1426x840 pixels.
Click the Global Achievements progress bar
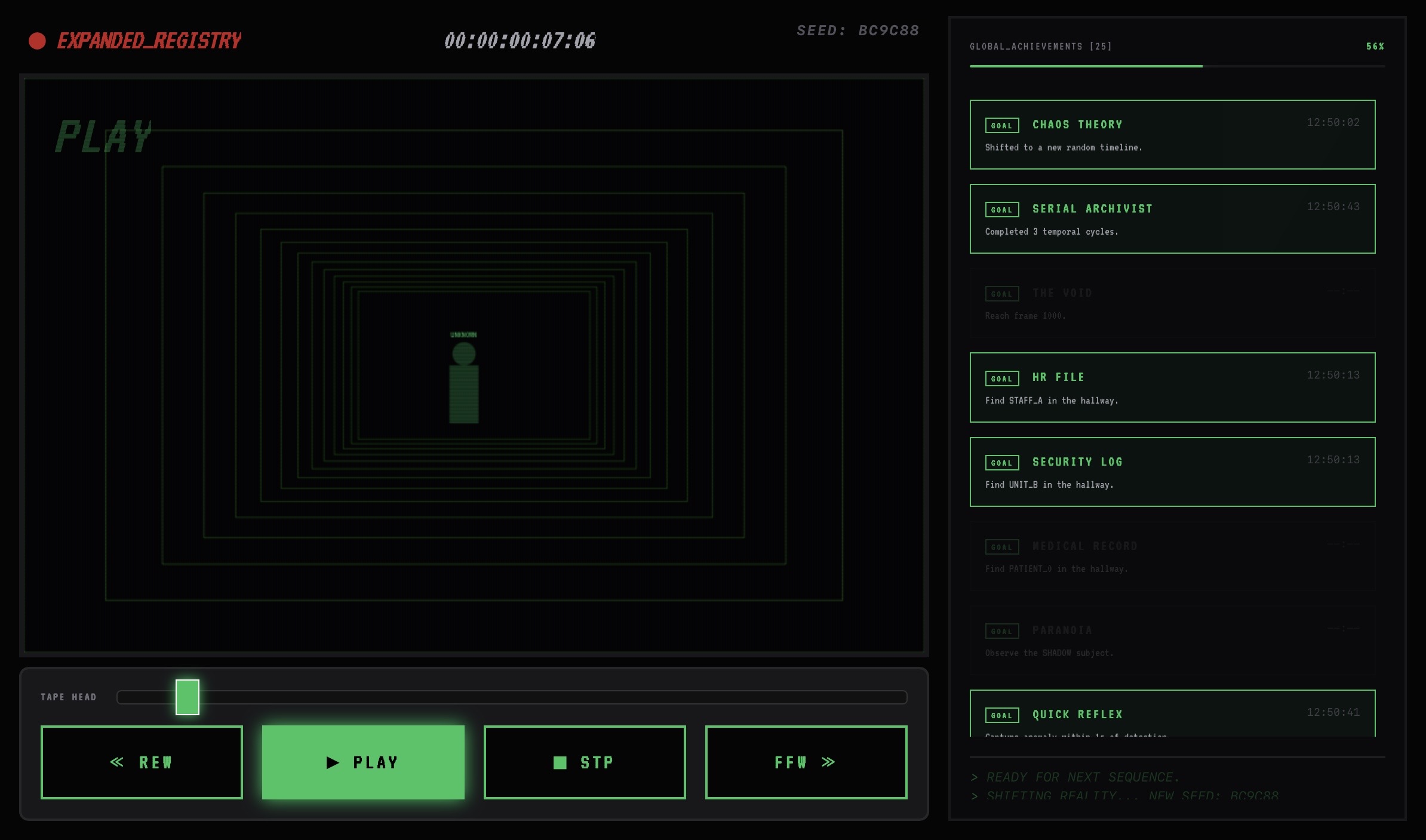[1176, 66]
